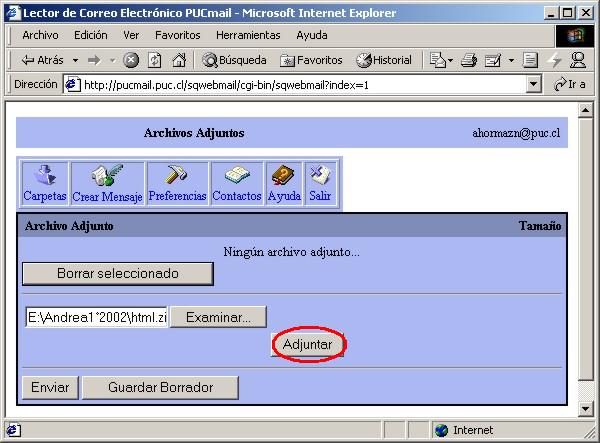Click the Guardar Borrador button
Image resolution: width=600 pixels, height=443 pixels.
pos(160,388)
